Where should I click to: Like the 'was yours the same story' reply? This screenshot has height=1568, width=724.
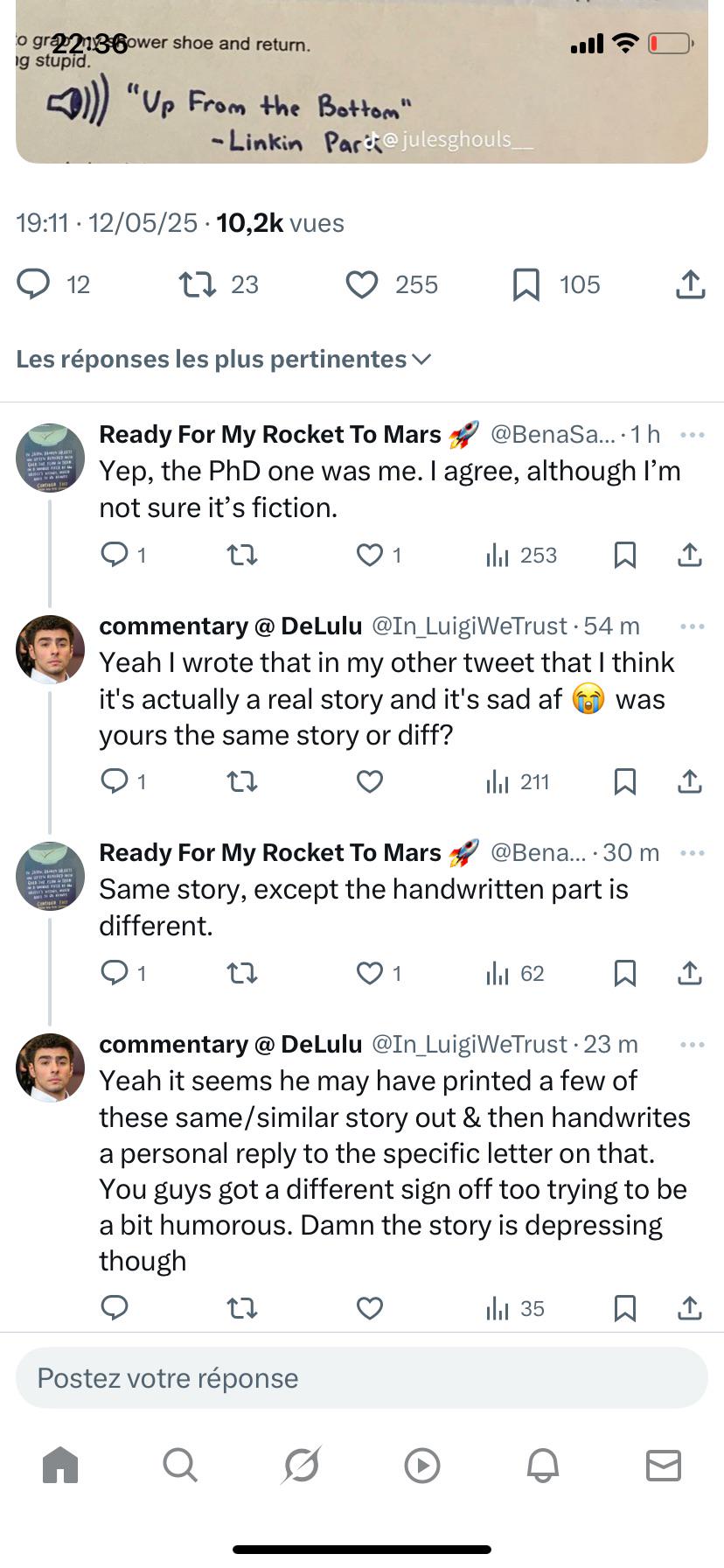pyautogui.click(x=370, y=781)
